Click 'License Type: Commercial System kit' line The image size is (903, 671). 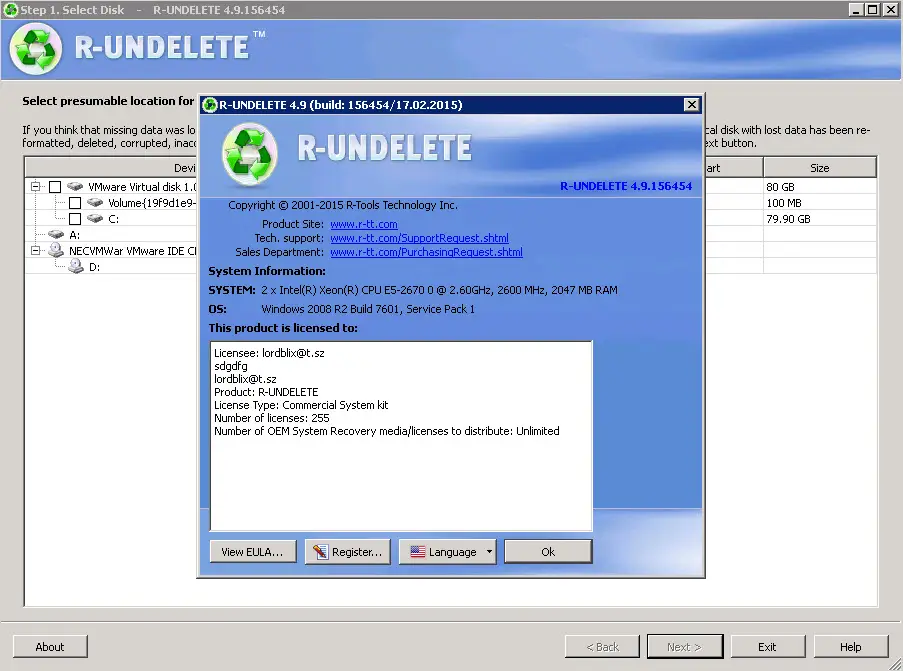point(301,405)
